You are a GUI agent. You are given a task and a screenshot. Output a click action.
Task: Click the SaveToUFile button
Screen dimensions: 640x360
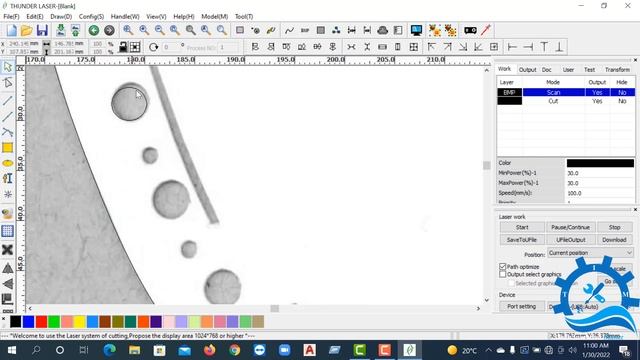(522, 240)
